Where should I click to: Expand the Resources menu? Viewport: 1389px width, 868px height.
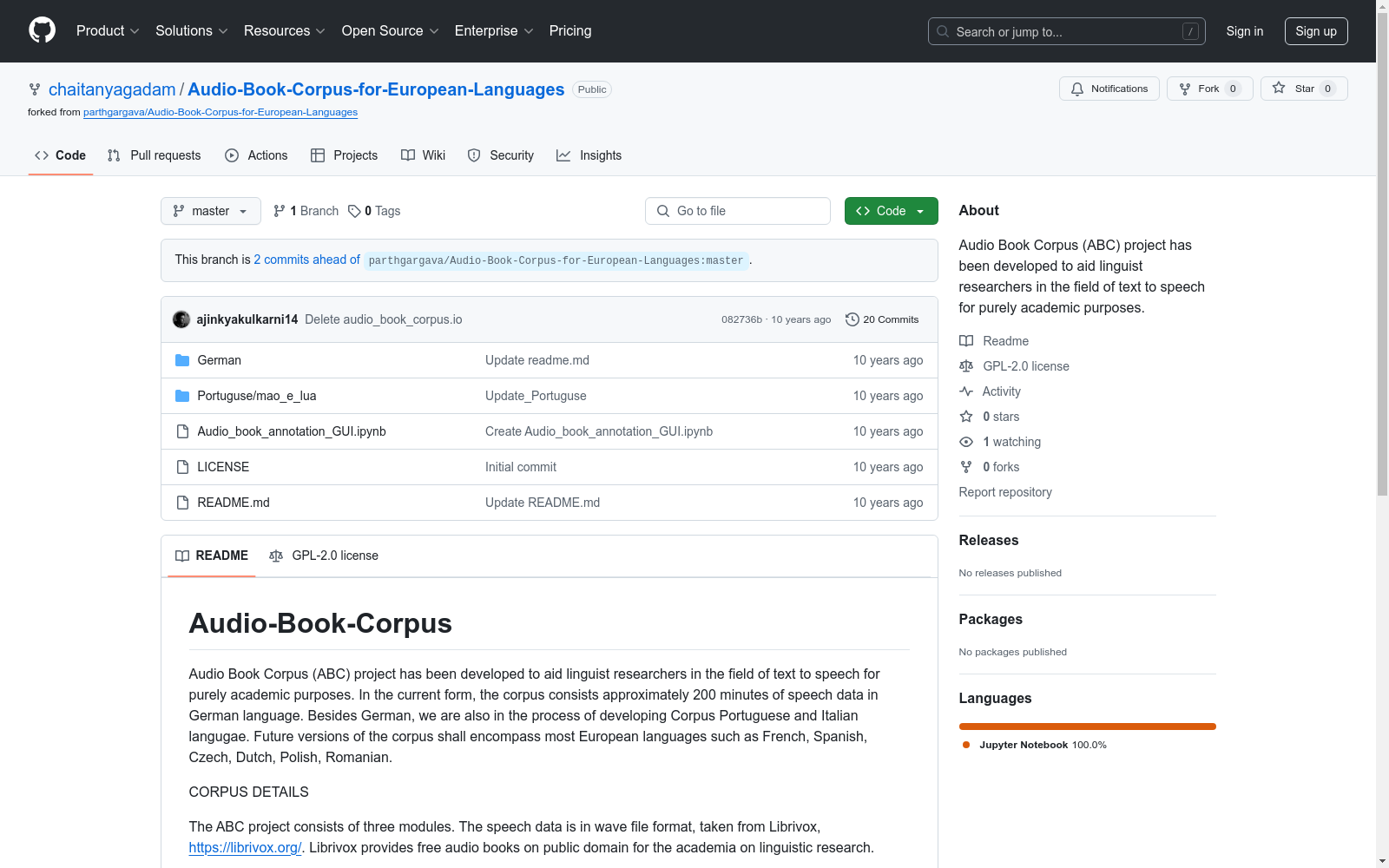click(285, 31)
